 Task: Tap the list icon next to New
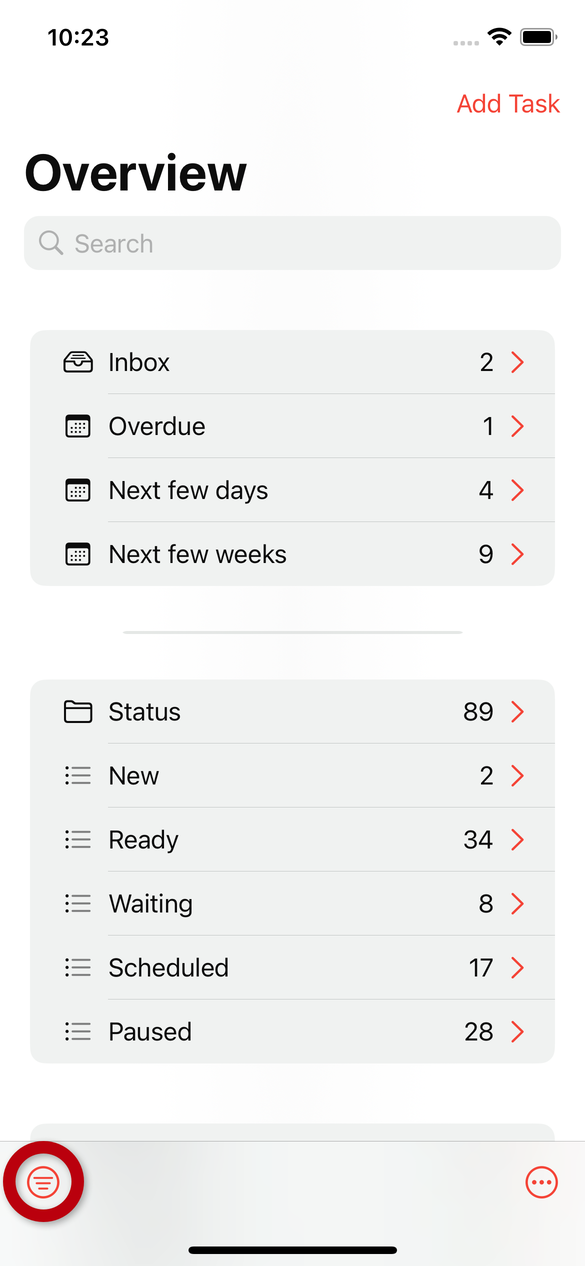coord(78,775)
